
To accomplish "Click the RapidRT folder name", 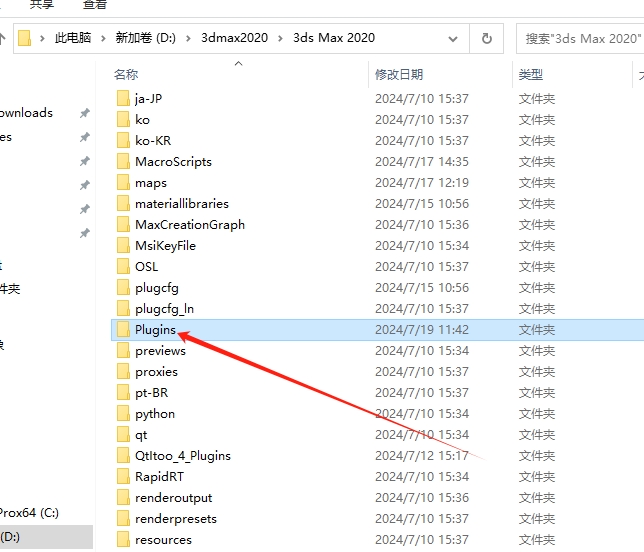I will click(159, 476).
